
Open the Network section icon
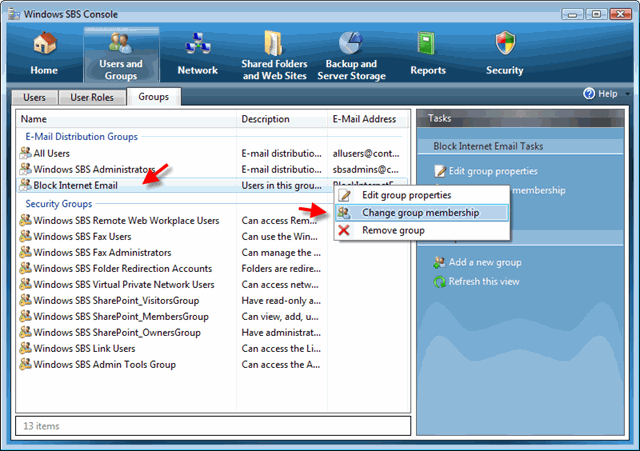198,44
